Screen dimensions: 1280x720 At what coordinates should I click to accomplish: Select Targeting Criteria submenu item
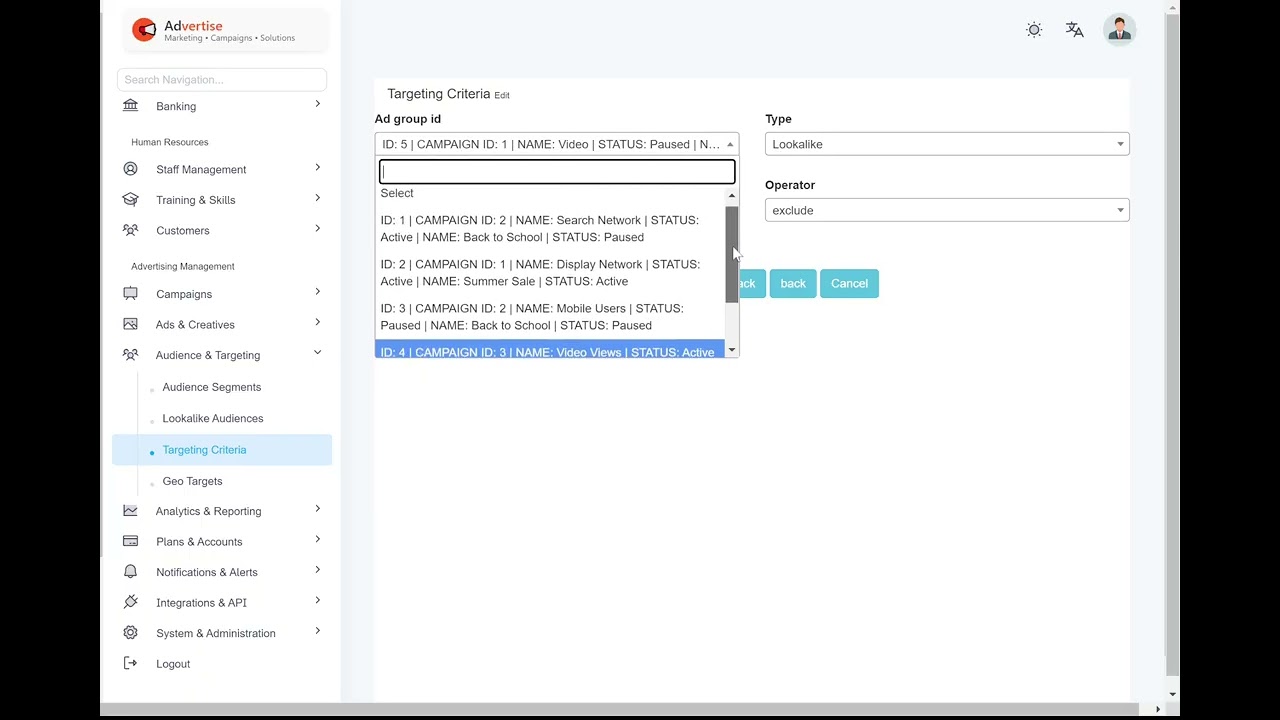222,450
